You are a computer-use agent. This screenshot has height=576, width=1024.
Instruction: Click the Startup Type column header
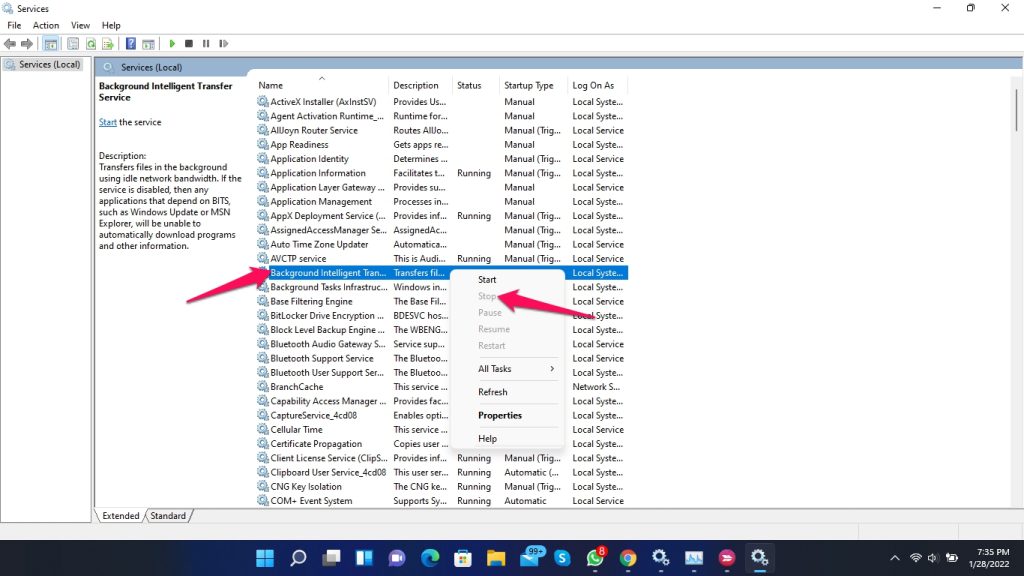[x=529, y=86]
